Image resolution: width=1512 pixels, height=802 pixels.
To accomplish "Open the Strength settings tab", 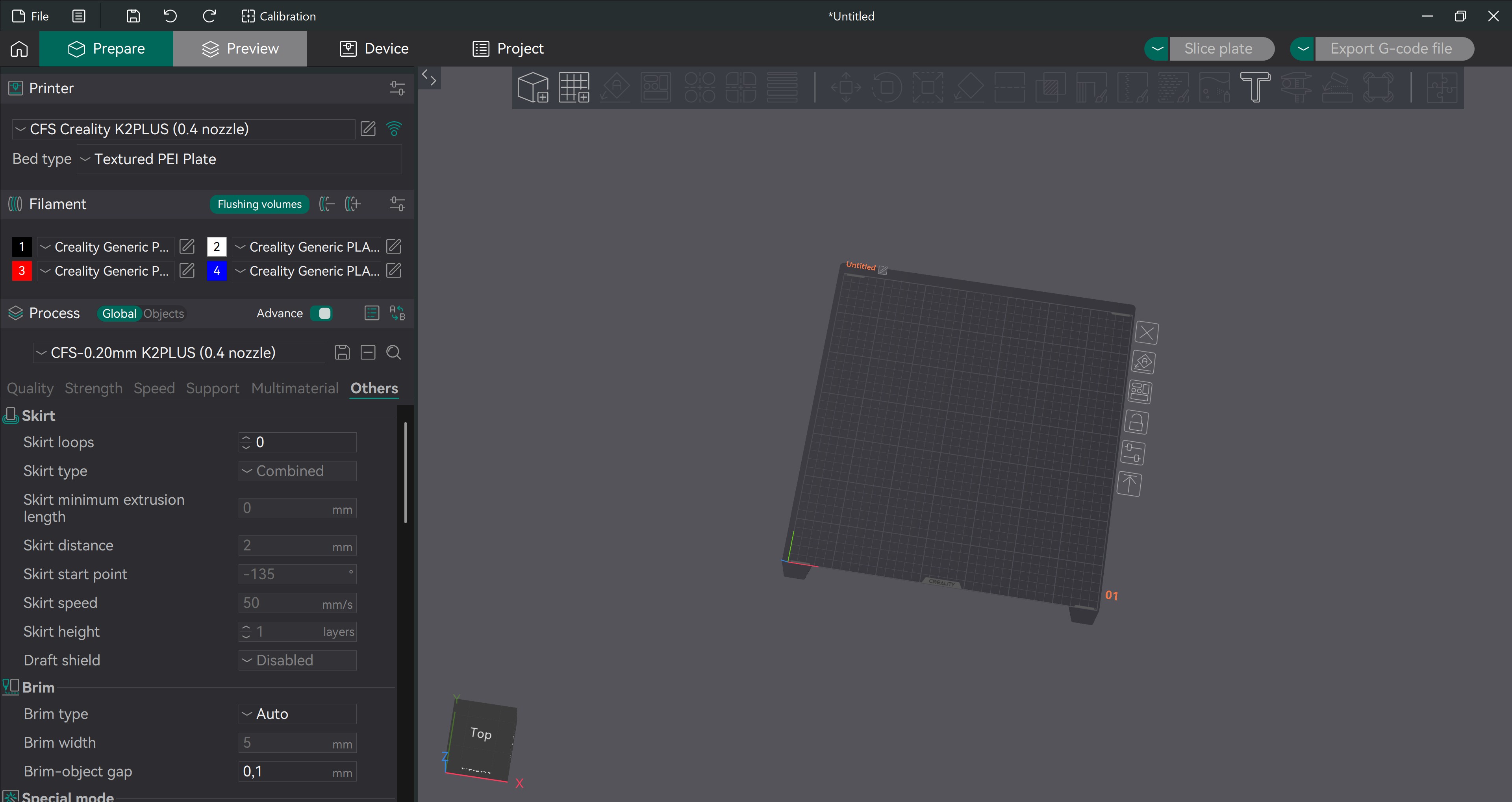I will click(x=93, y=388).
